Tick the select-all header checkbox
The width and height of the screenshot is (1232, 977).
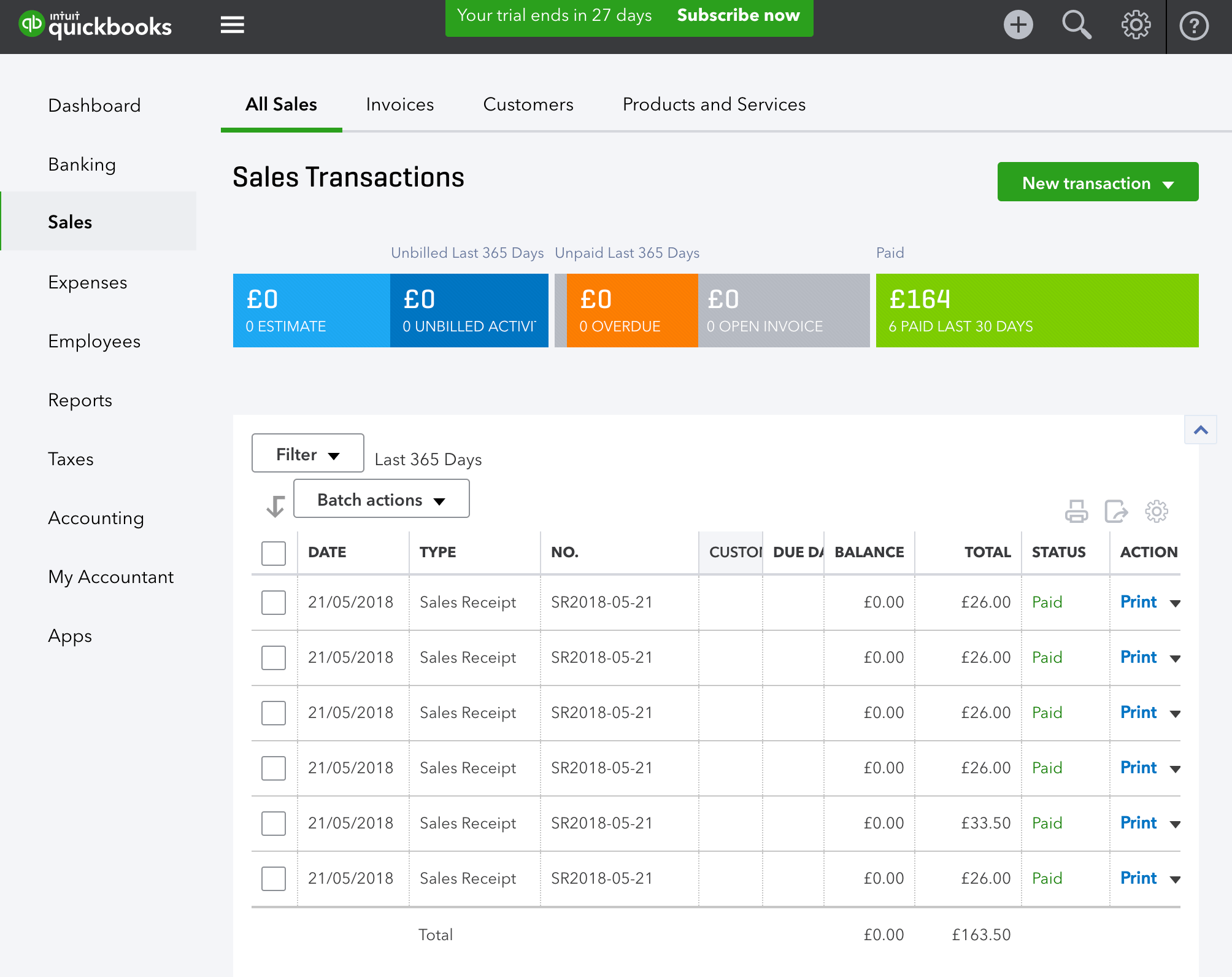click(x=274, y=553)
